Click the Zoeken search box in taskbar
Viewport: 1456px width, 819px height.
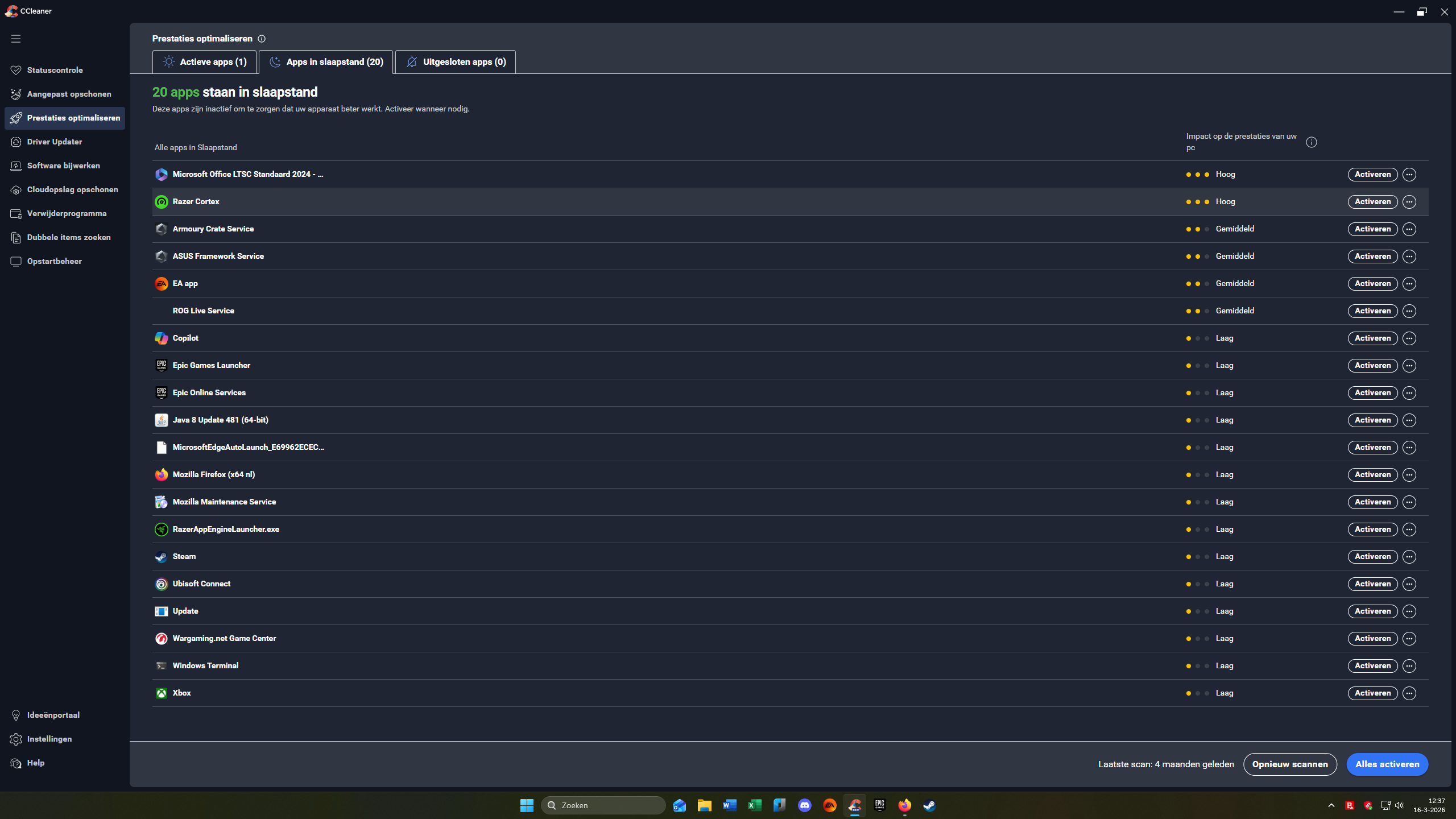603,805
